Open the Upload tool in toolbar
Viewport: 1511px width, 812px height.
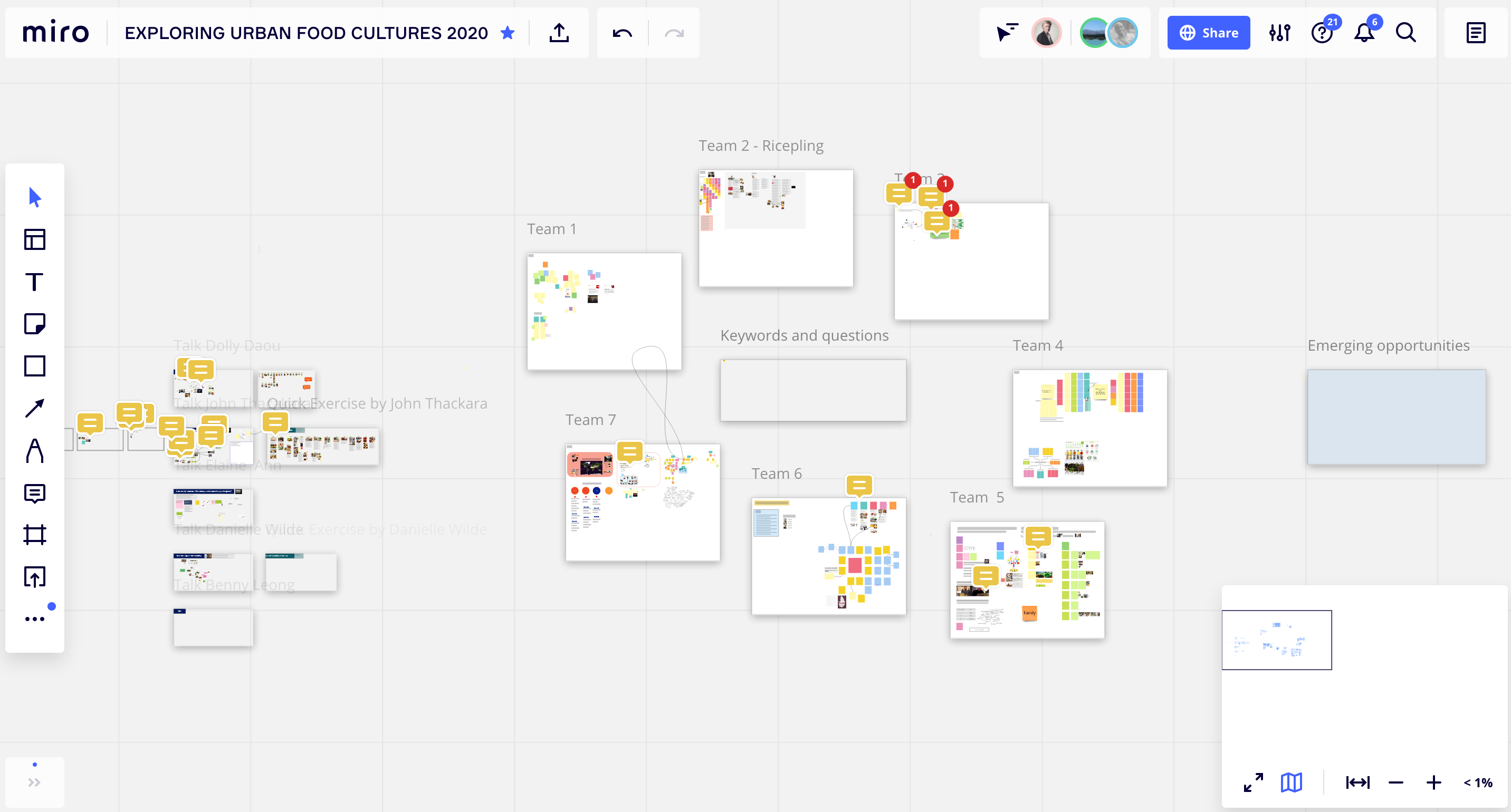coord(35,577)
